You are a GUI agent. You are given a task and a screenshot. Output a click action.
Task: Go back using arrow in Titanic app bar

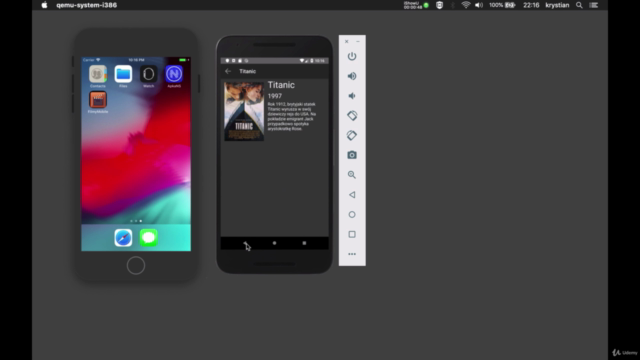pos(228,71)
